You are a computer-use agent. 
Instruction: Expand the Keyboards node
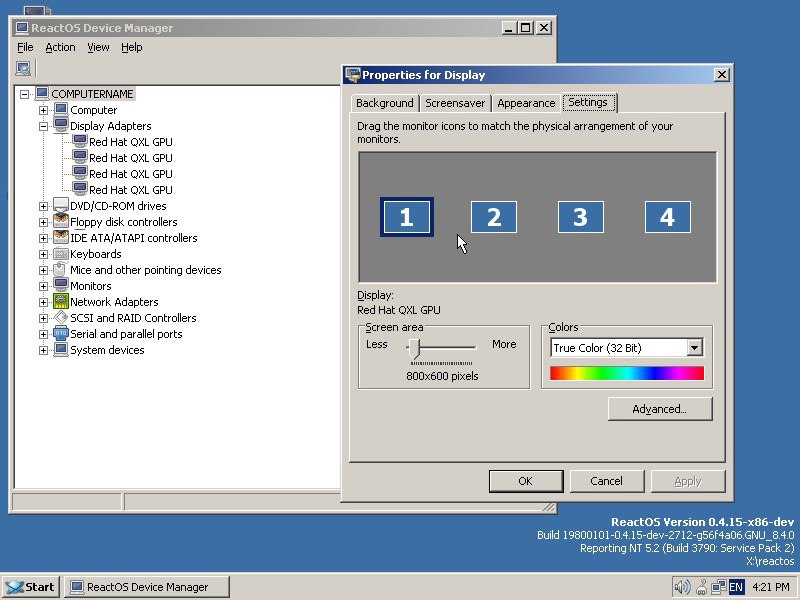(x=43, y=254)
